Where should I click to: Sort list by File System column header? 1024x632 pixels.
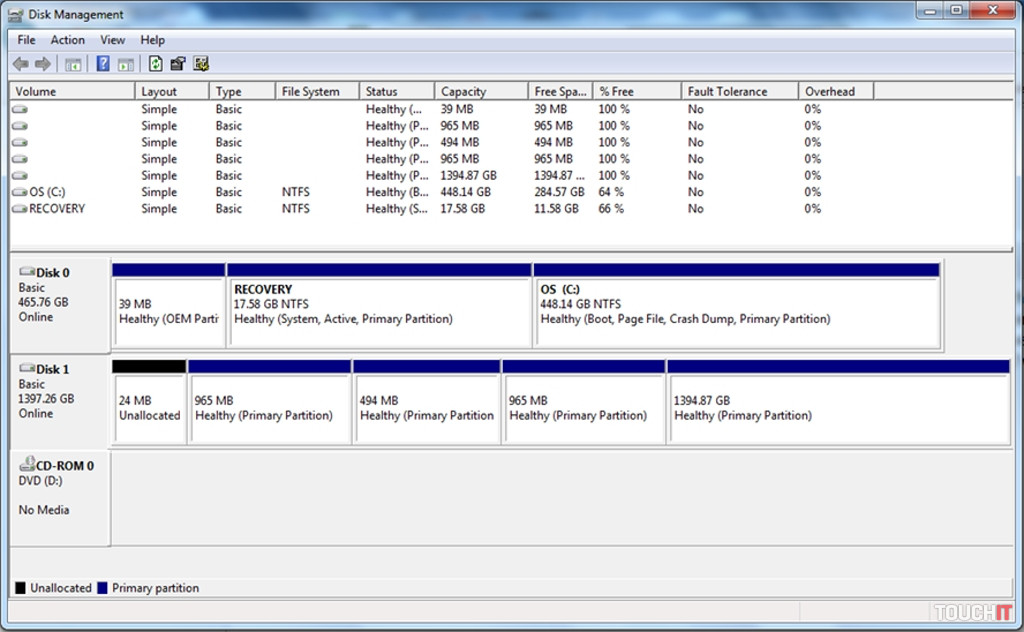310,91
